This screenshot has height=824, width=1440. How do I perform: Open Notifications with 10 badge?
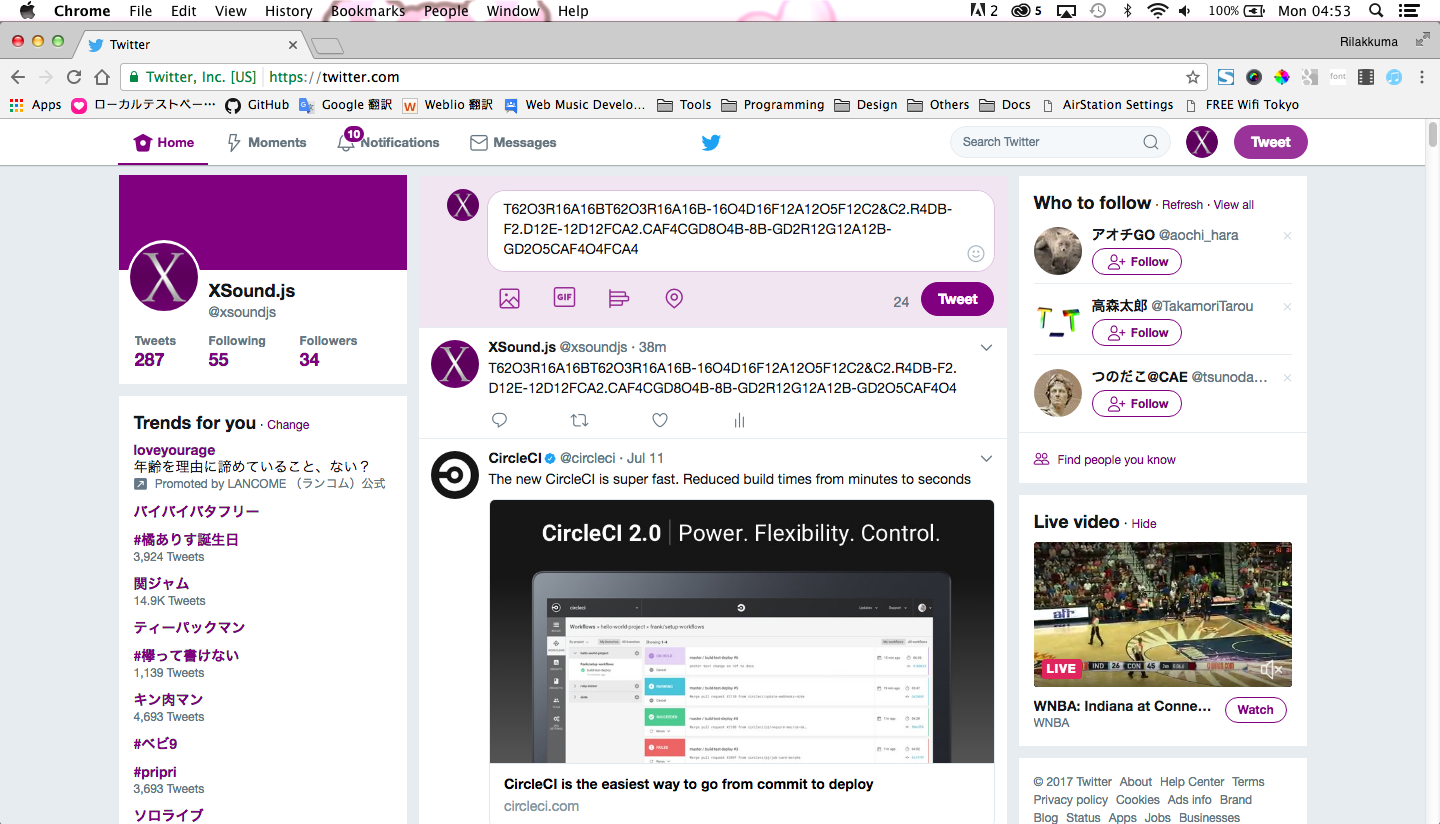pos(388,142)
